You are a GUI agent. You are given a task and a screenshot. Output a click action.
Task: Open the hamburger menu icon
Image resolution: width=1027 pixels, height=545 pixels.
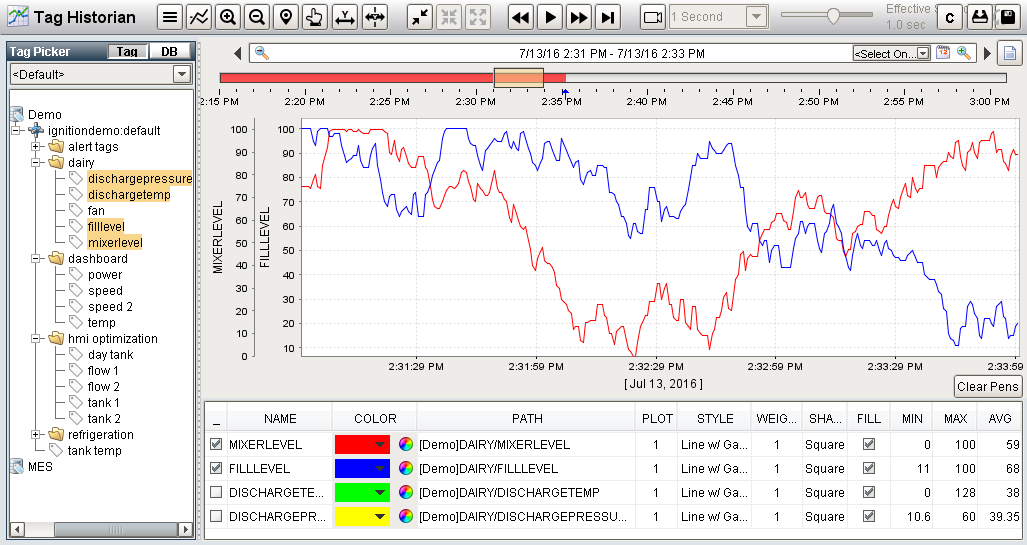tap(171, 17)
